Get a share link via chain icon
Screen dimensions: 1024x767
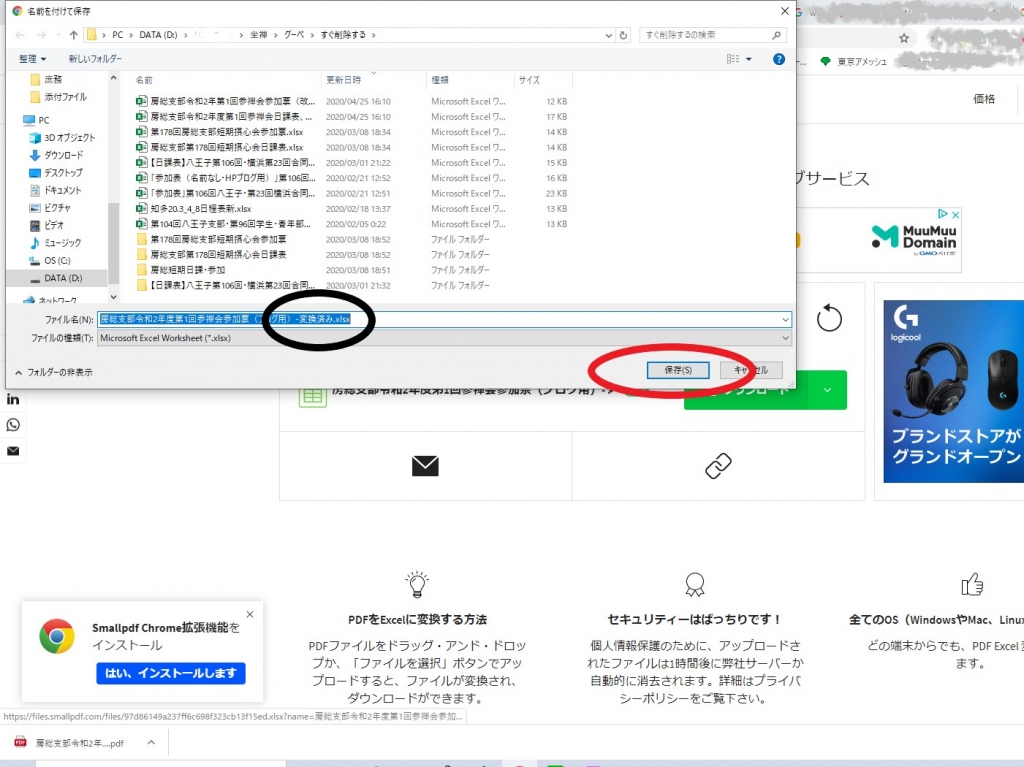click(718, 466)
